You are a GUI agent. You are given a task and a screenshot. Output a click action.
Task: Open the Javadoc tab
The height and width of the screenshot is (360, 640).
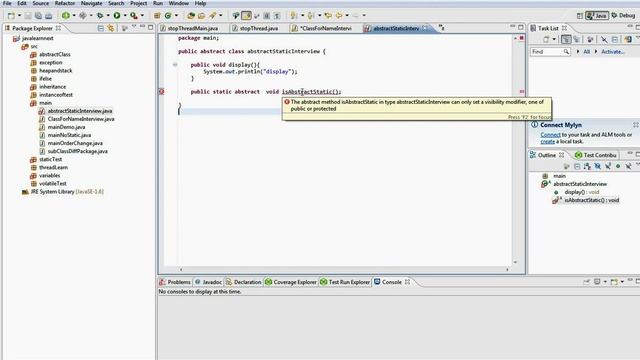208,282
